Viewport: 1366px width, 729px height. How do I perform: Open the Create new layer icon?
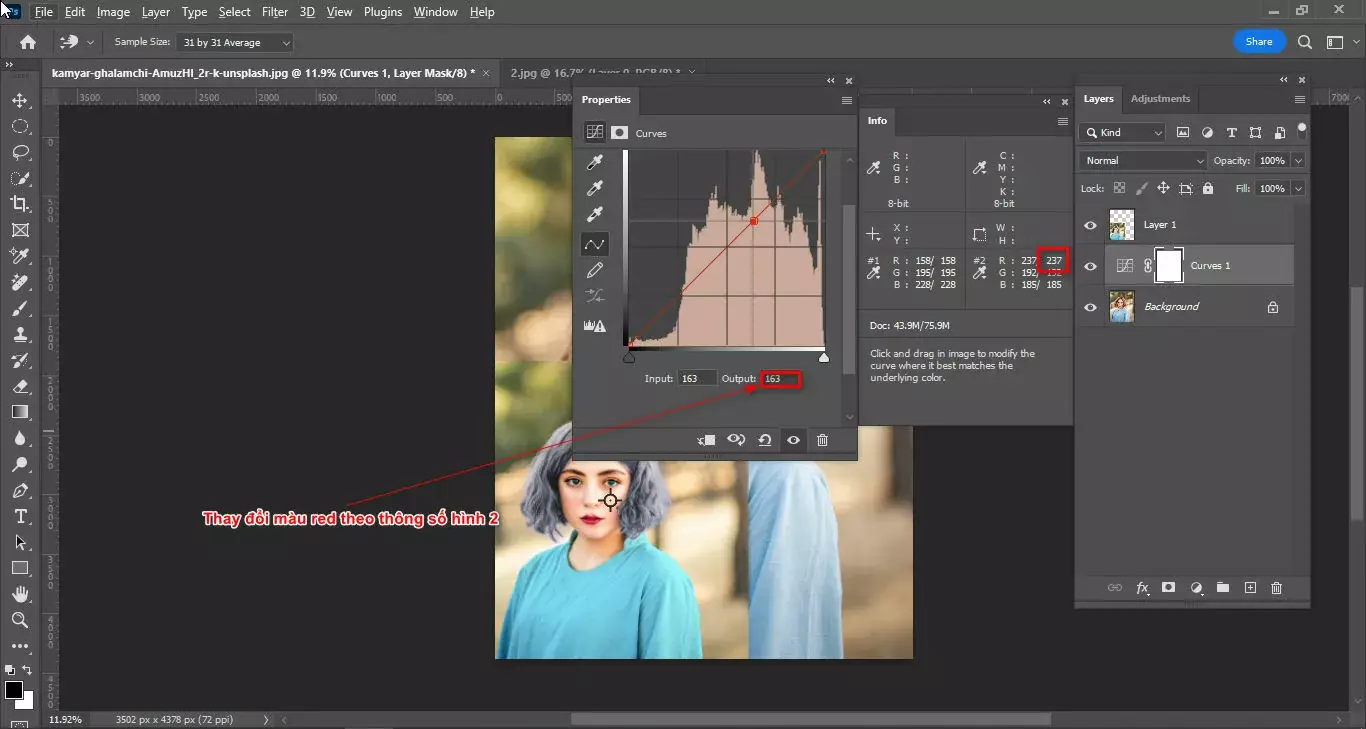[x=1249, y=588]
